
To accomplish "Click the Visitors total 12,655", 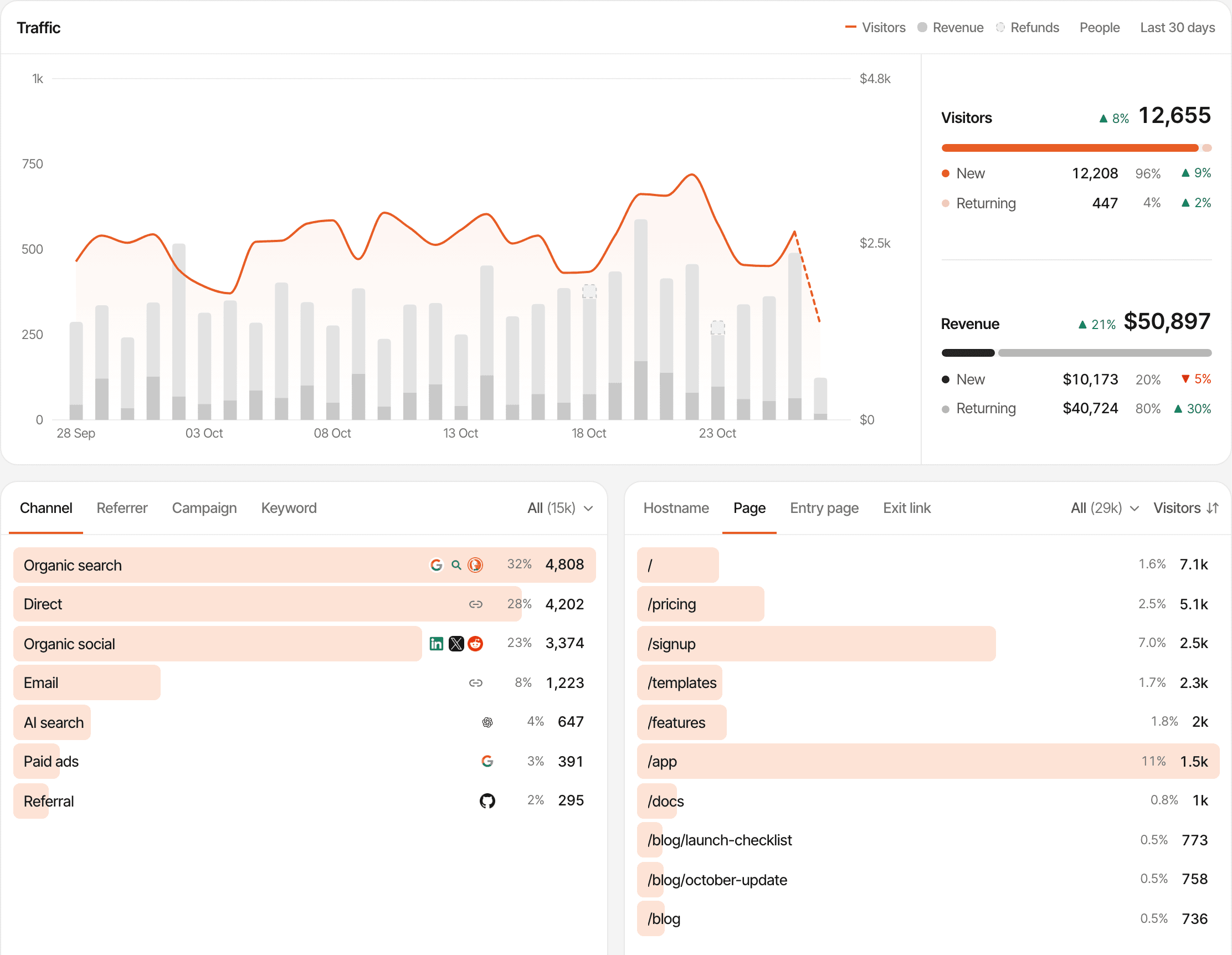I will tap(1174, 116).
